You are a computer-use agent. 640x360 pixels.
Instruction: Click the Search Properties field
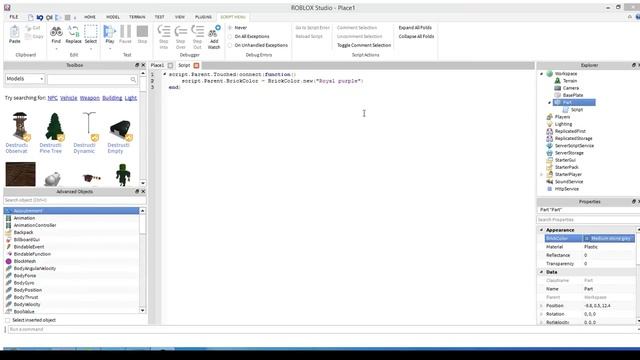click(x=588, y=220)
